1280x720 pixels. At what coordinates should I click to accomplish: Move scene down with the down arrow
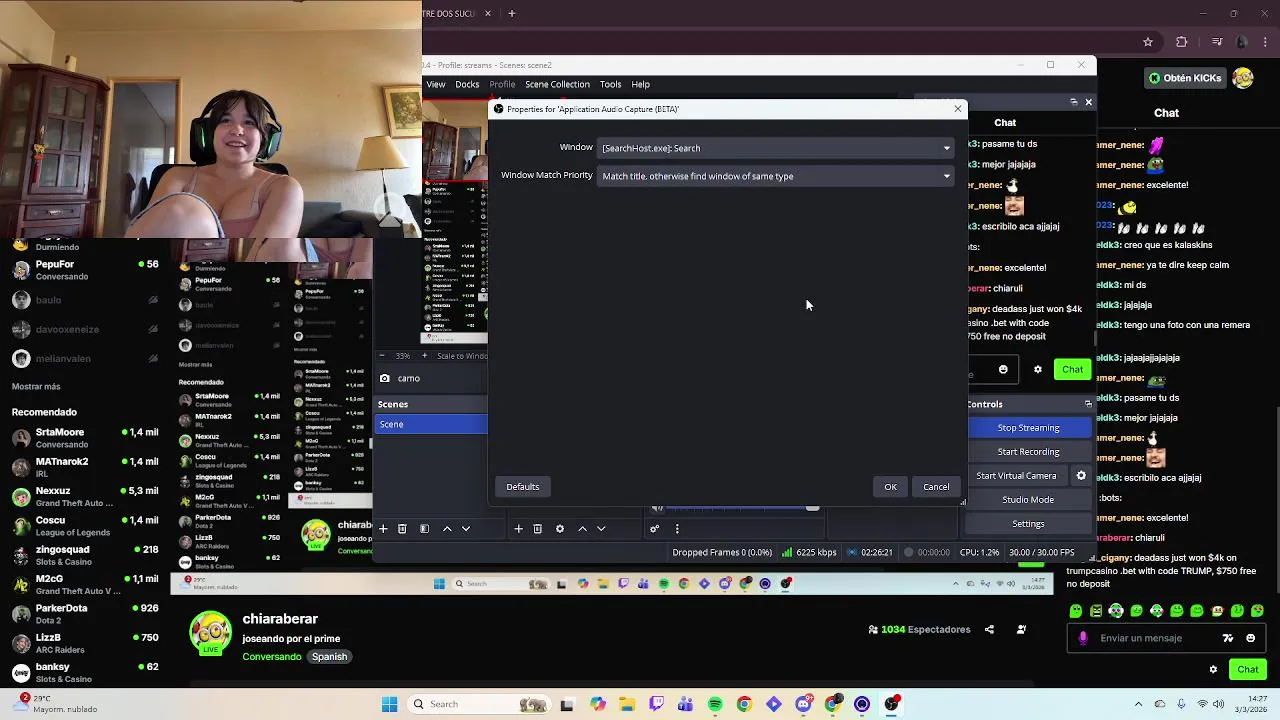point(465,528)
